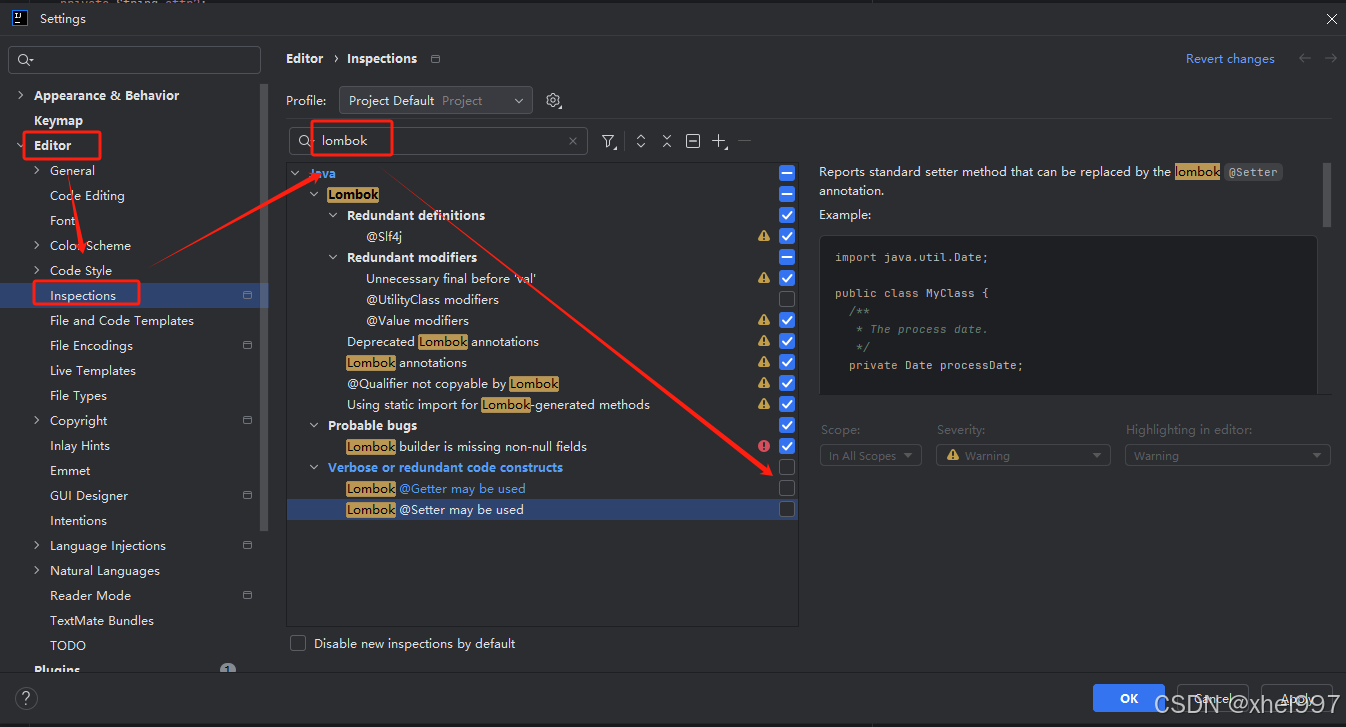The width and height of the screenshot is (1346, 727).
Task: Click warning icon for @Value modifiers
Action: coord(764,321)
